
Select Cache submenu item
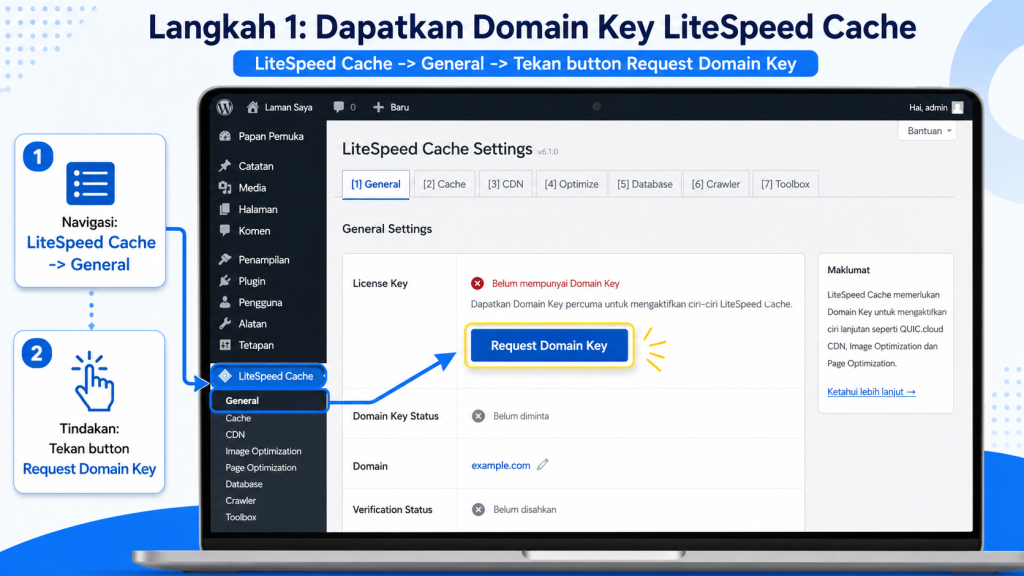point(238,418)
